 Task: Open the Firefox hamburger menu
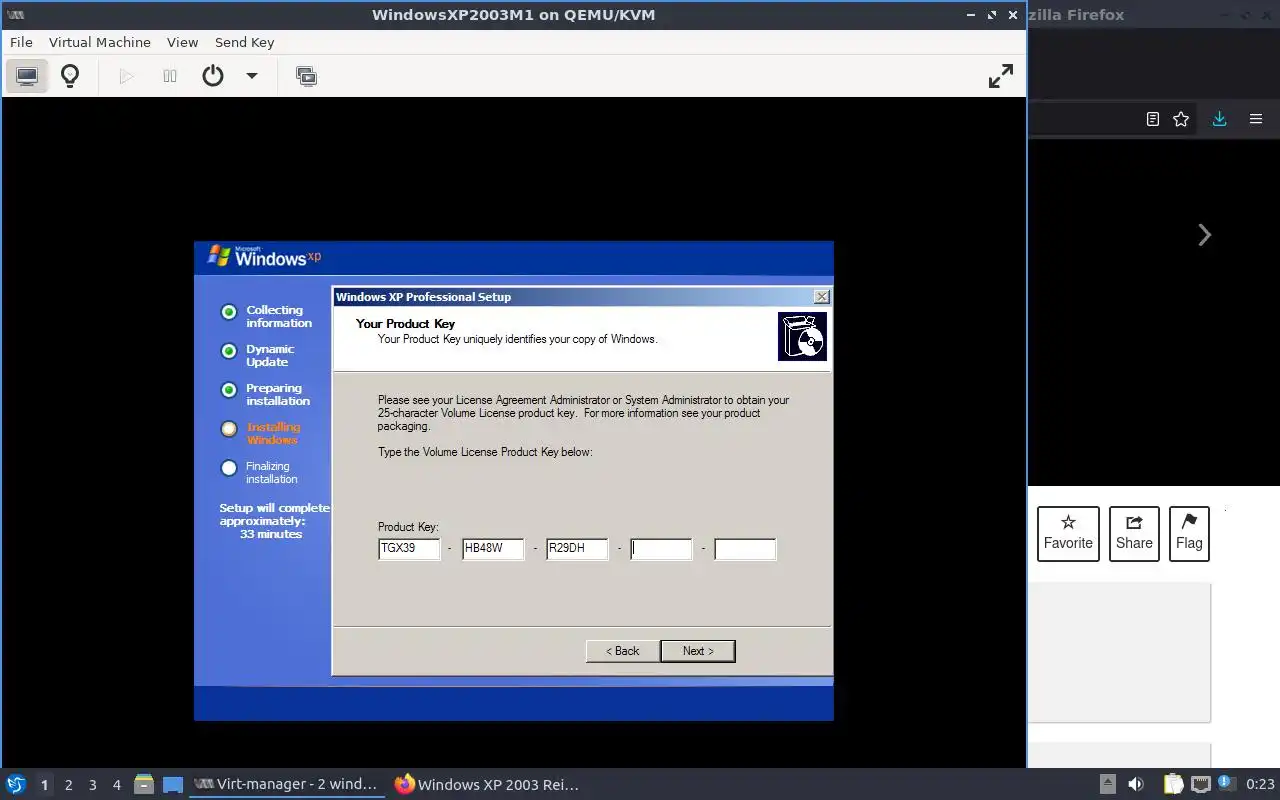(x=1256, y=119)
